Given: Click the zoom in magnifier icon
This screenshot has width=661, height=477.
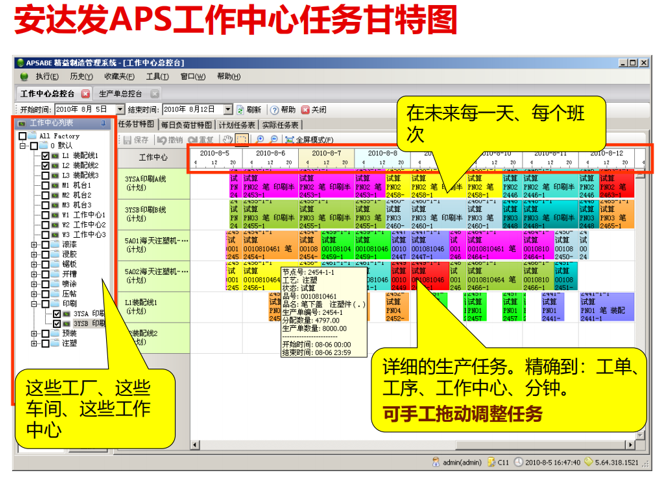Looking at the screenshot, I should [x=261, y=139].
